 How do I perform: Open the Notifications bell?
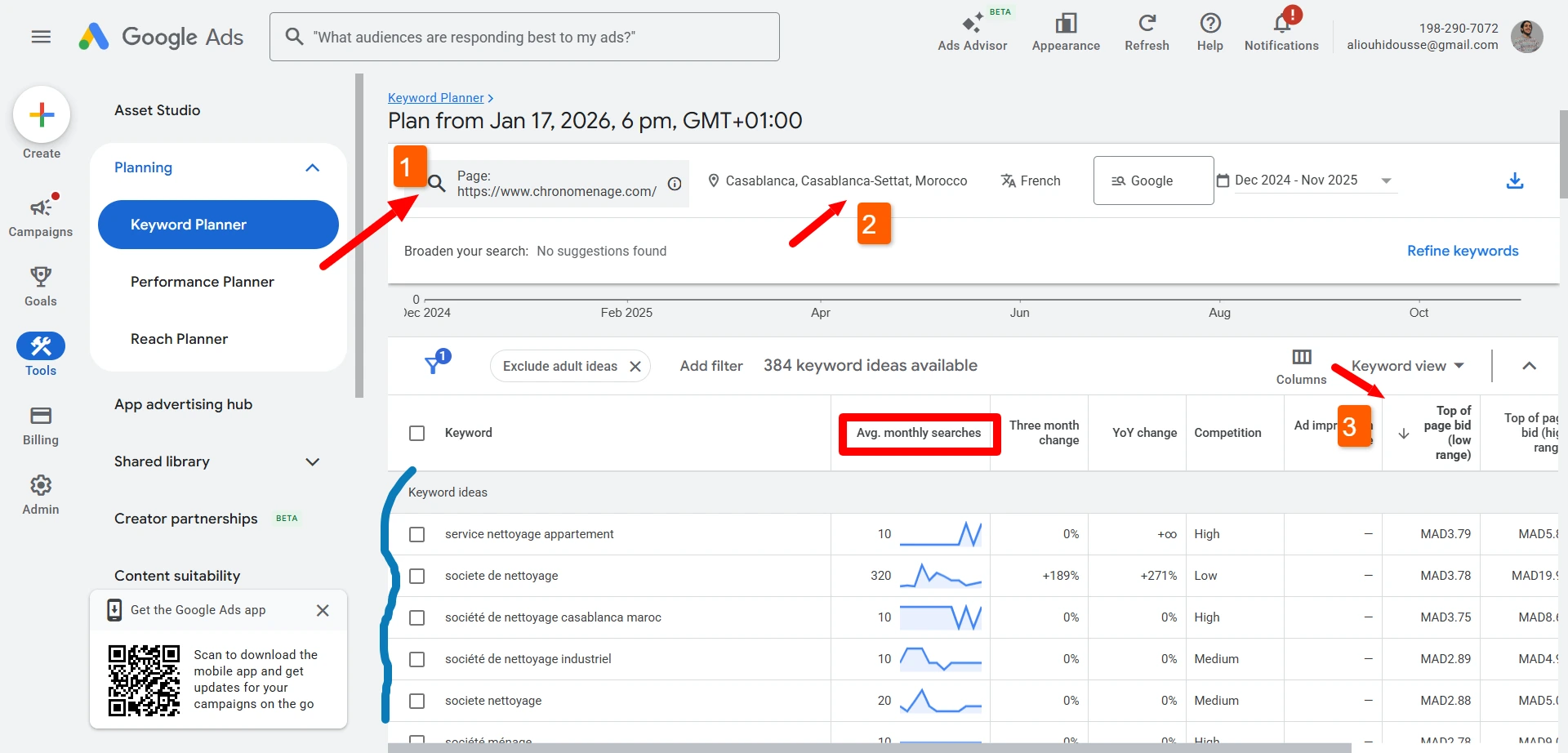(1281, 23)
